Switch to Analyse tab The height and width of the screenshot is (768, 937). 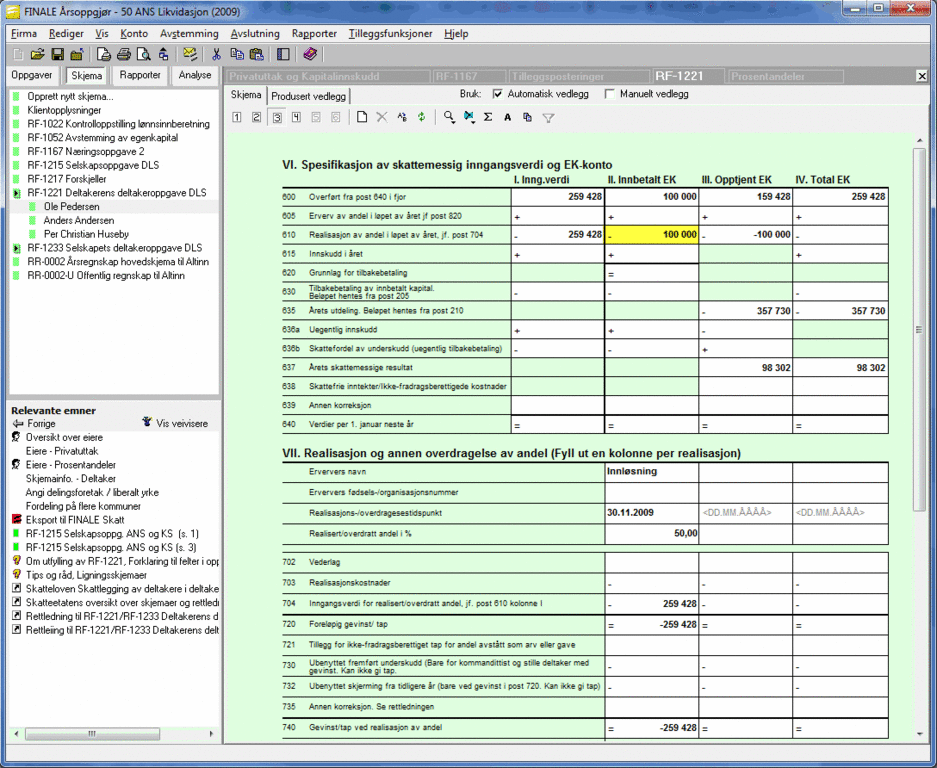coord(195,75)
